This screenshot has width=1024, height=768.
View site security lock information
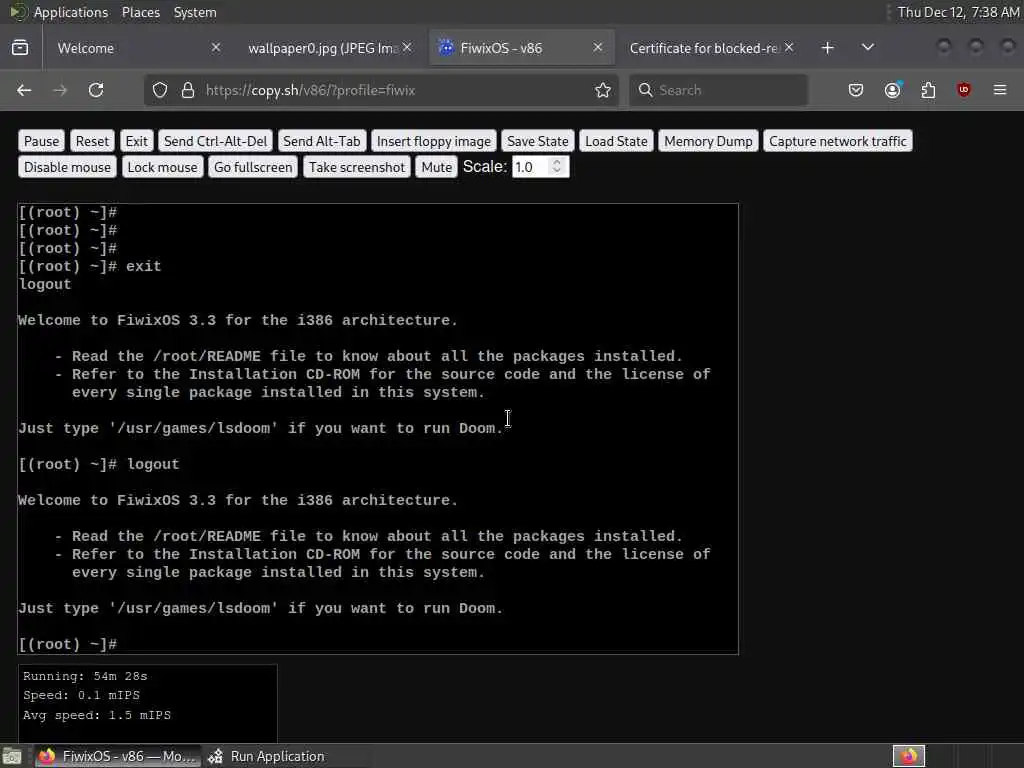pos(188,90)
